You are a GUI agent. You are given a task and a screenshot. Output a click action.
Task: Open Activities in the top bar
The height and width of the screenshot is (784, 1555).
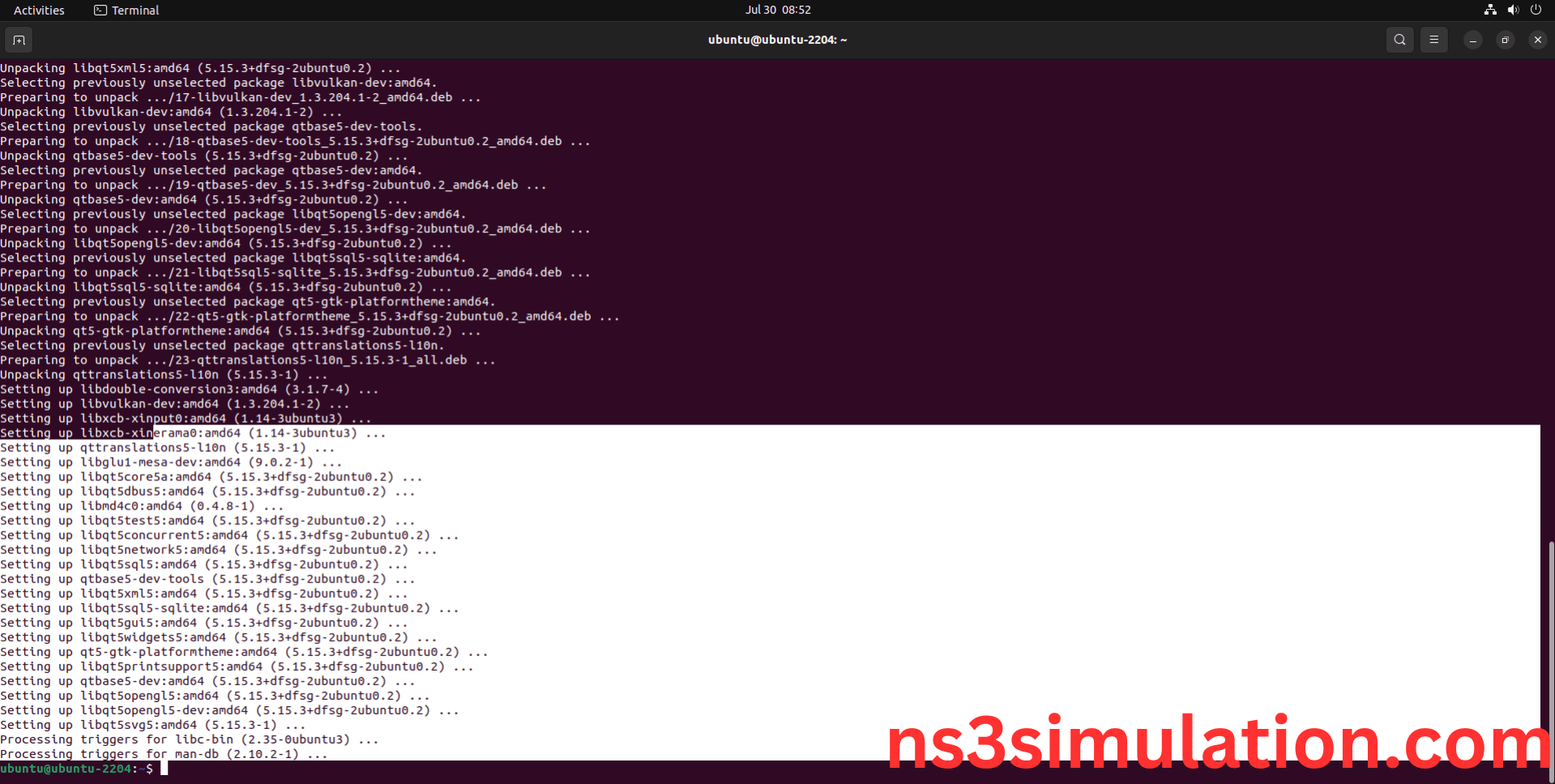(x=39, y=10)
